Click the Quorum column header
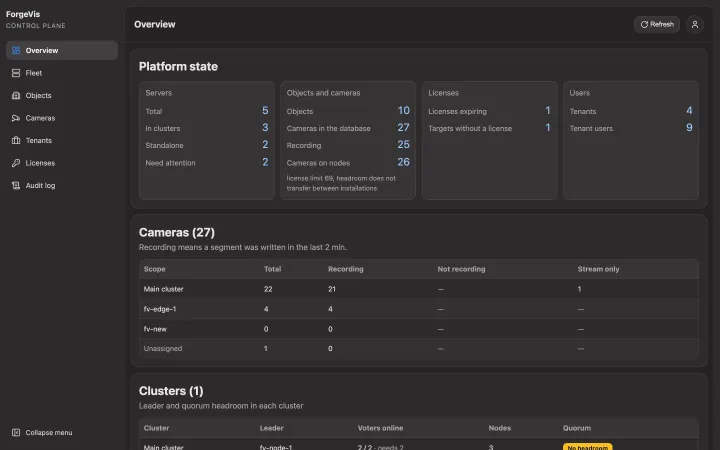 pos(577,428)
